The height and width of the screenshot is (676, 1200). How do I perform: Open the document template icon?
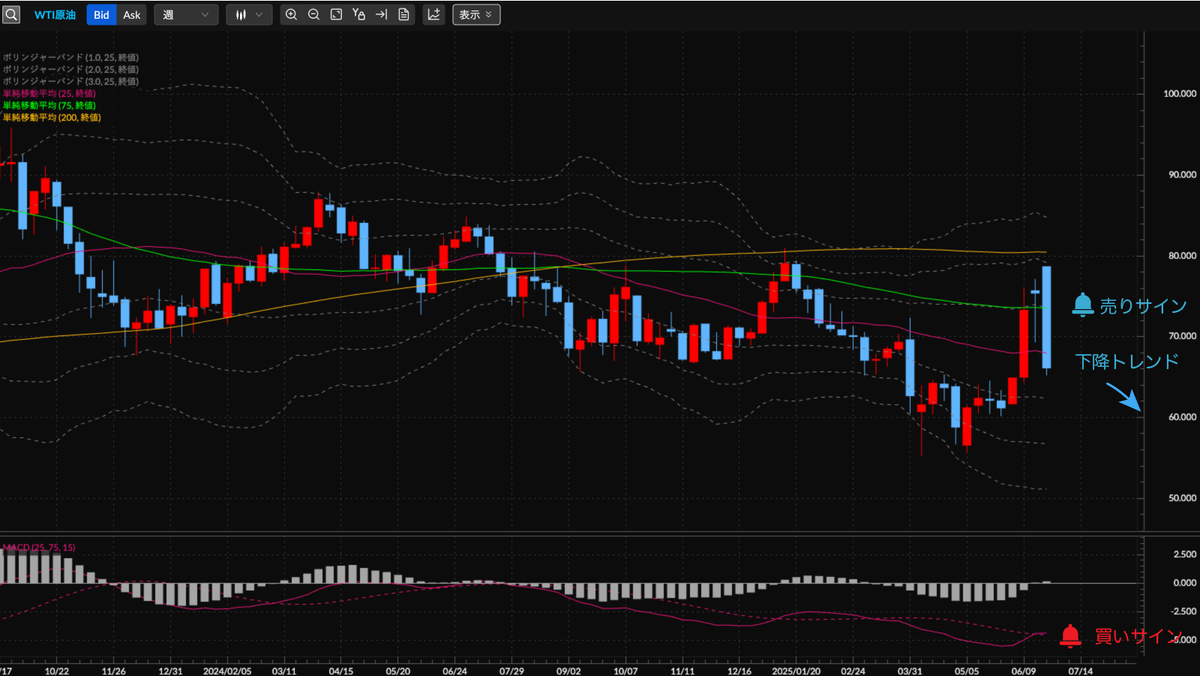[x=403, y=15]
